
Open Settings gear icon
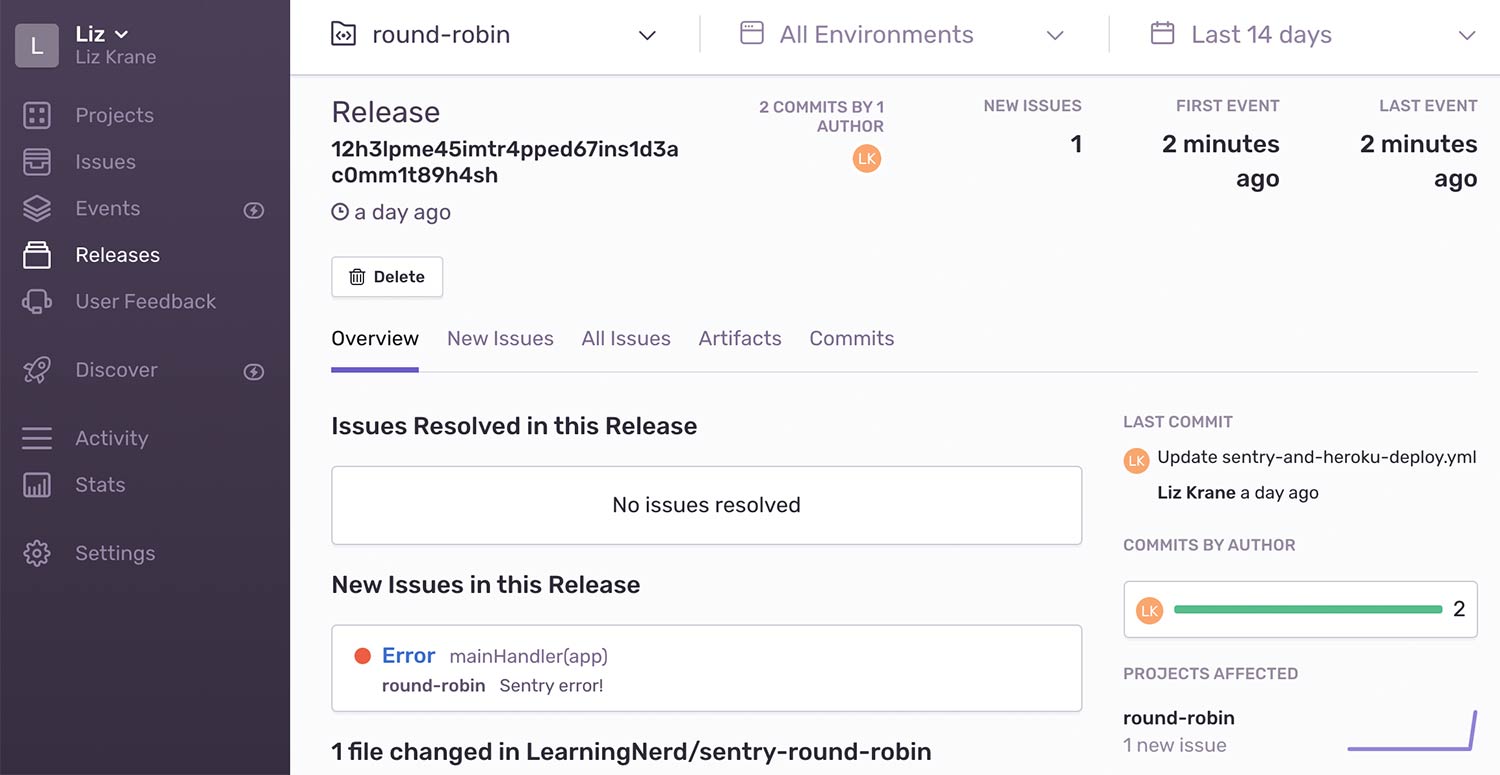click(37, 553)
